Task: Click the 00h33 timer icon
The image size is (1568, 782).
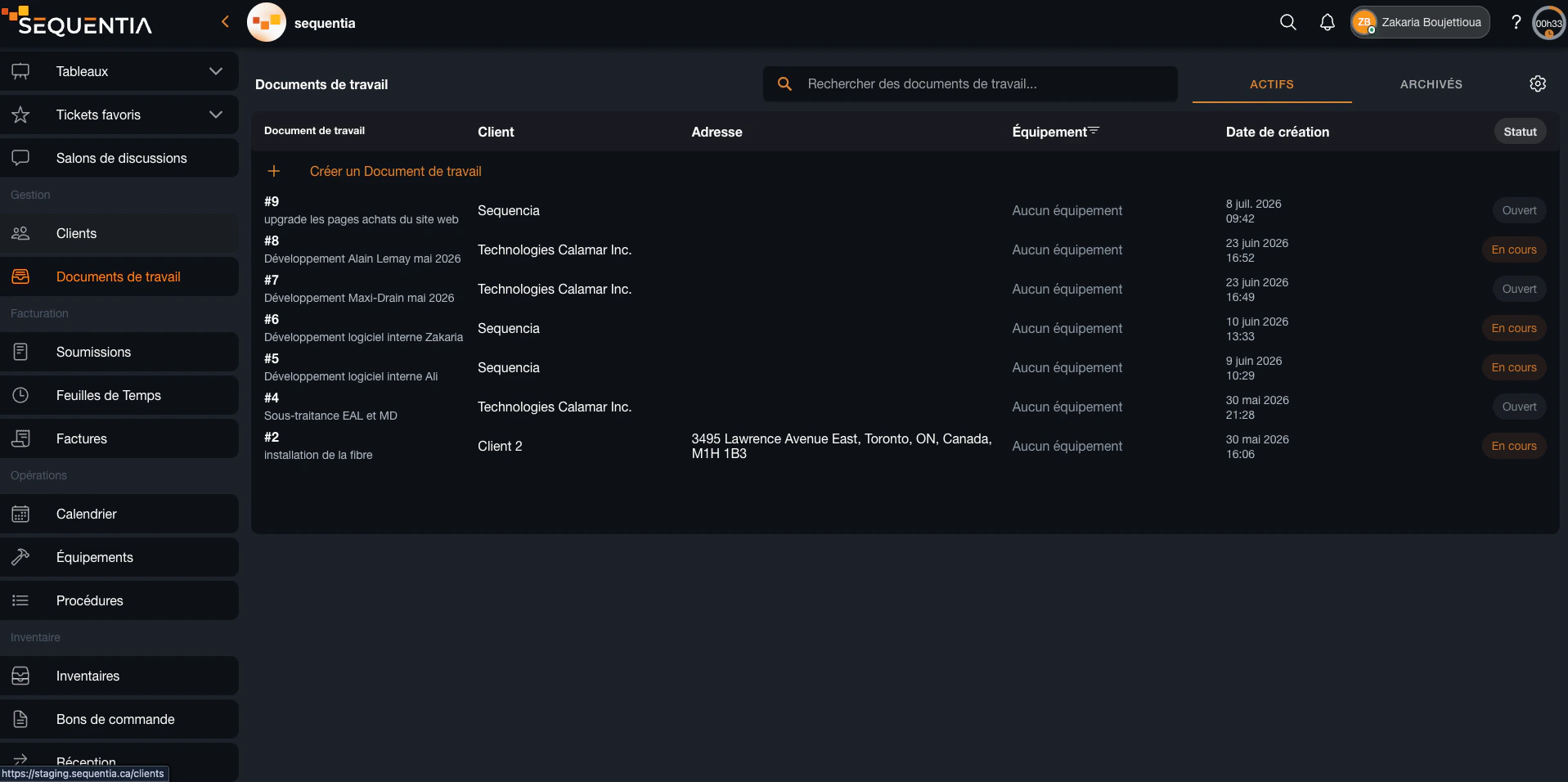Action: (1549, 23)
